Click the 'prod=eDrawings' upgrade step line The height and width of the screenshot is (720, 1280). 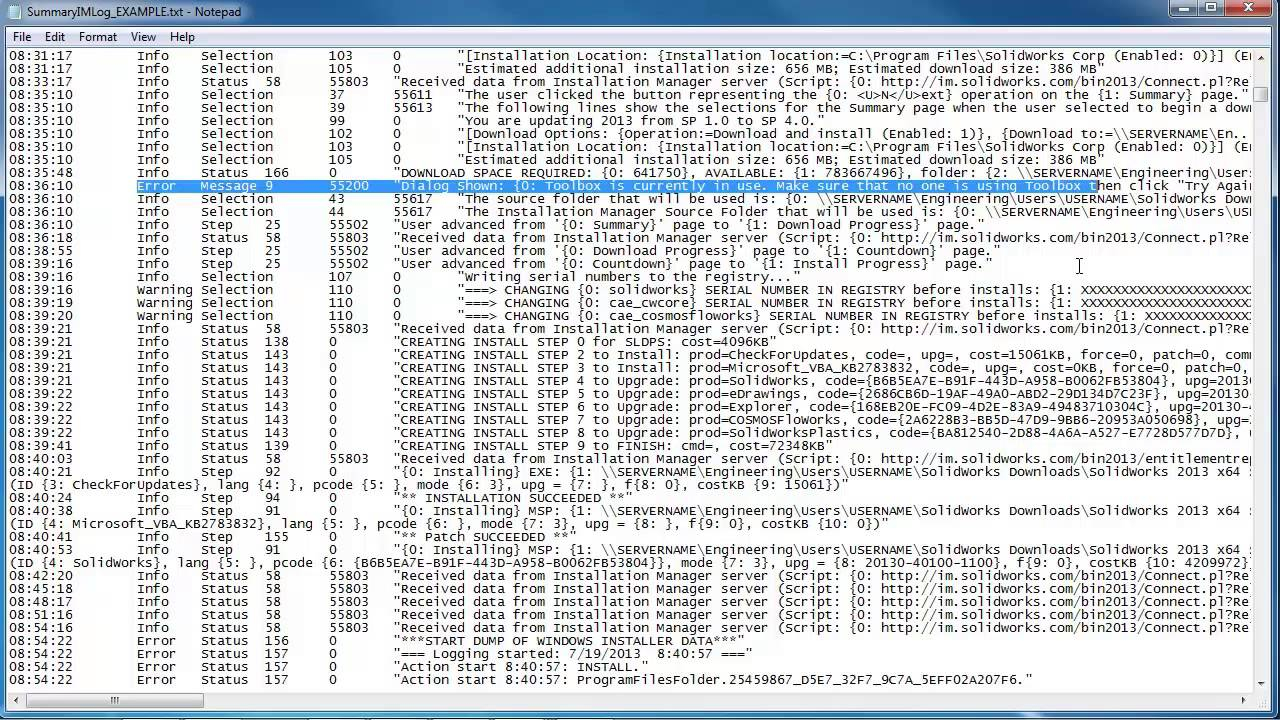coord(821,394)
